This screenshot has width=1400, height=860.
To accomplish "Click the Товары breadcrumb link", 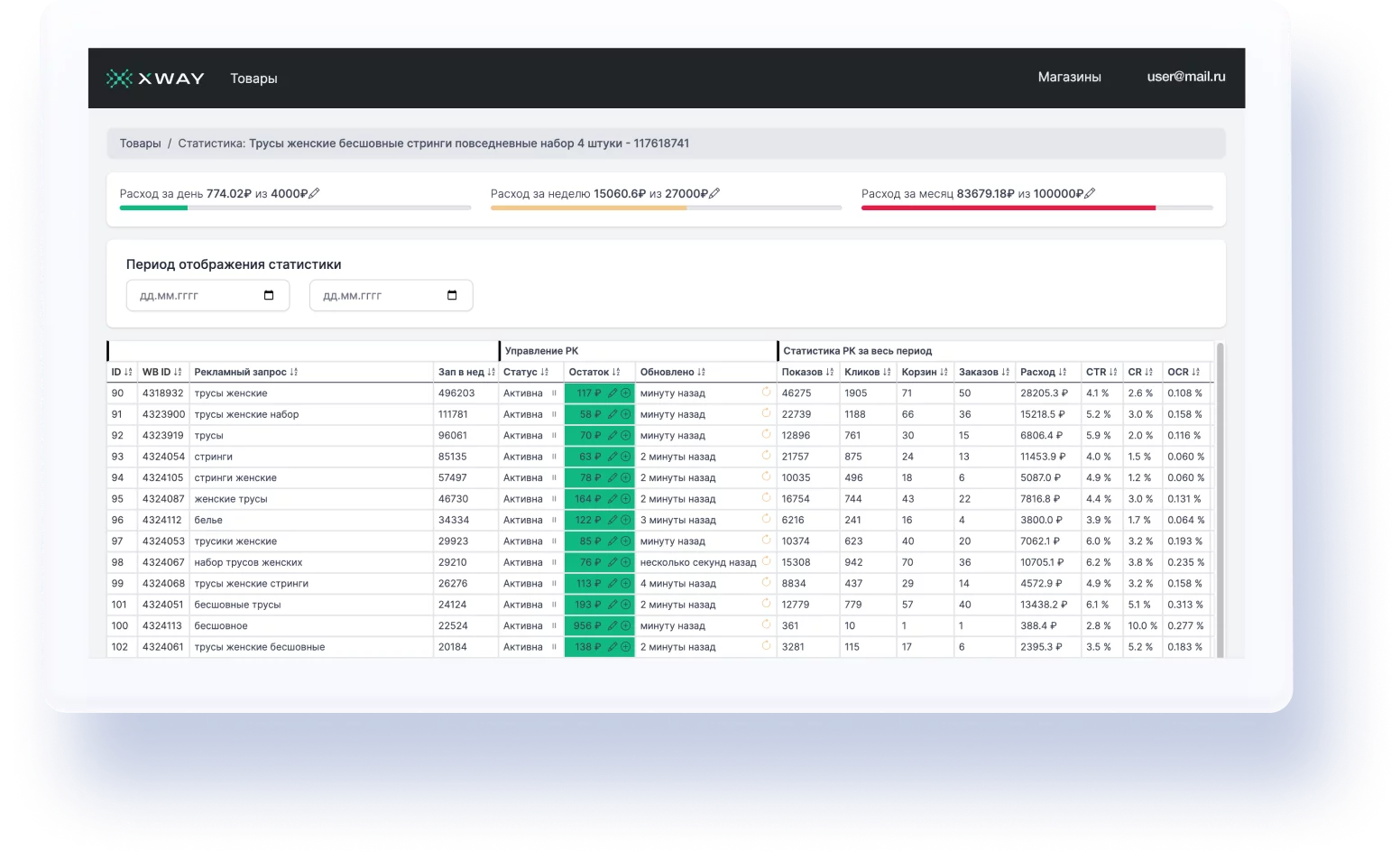I will pos(140,143).
